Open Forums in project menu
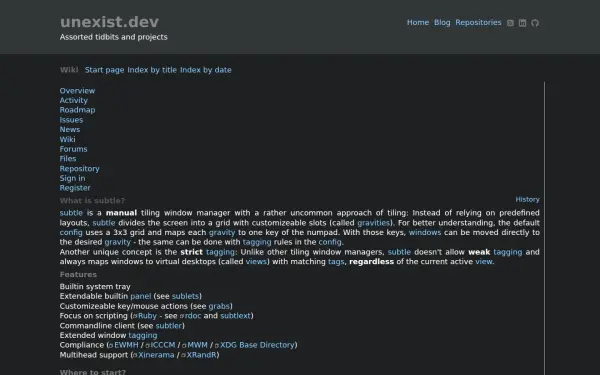 (73, 149)
